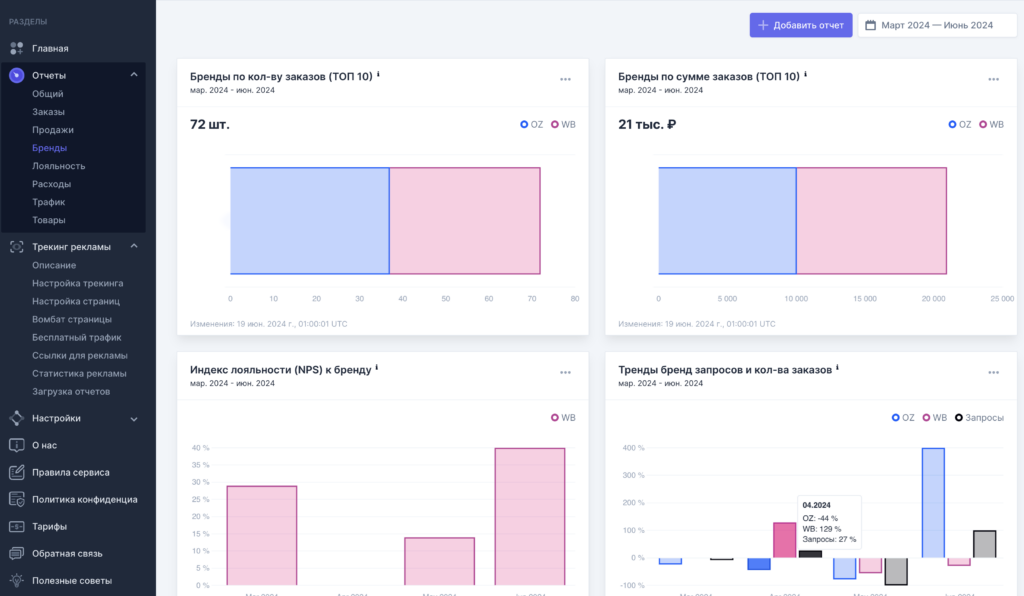The width and height of the screenshot is (1024, 596).
Task: Toggle OZ series in orders count chart
Action: [x=532, y=125]
